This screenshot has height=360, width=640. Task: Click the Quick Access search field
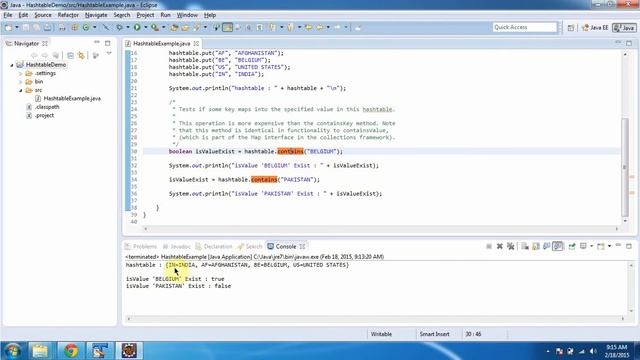(524, 27)
